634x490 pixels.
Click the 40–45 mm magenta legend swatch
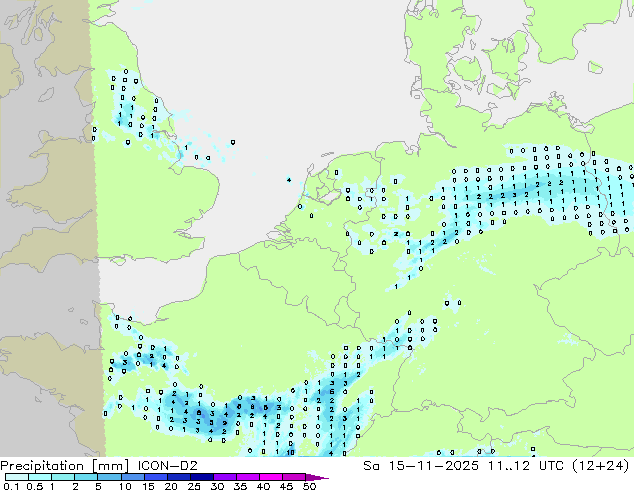271,477
